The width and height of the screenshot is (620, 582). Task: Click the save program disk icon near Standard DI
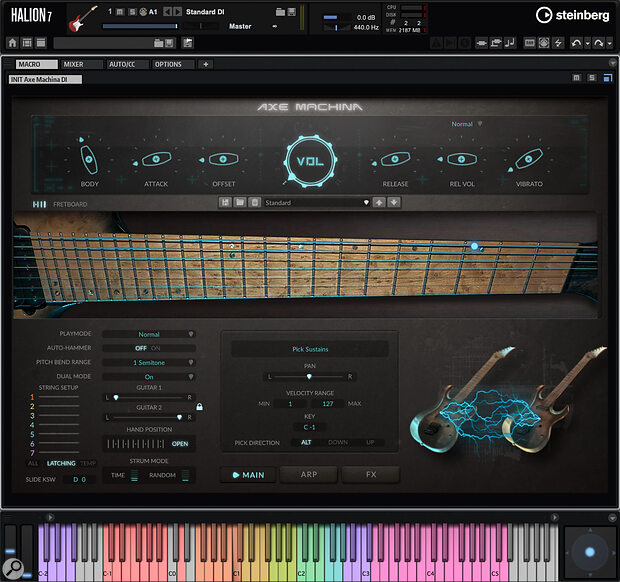(x=291, y=12)
